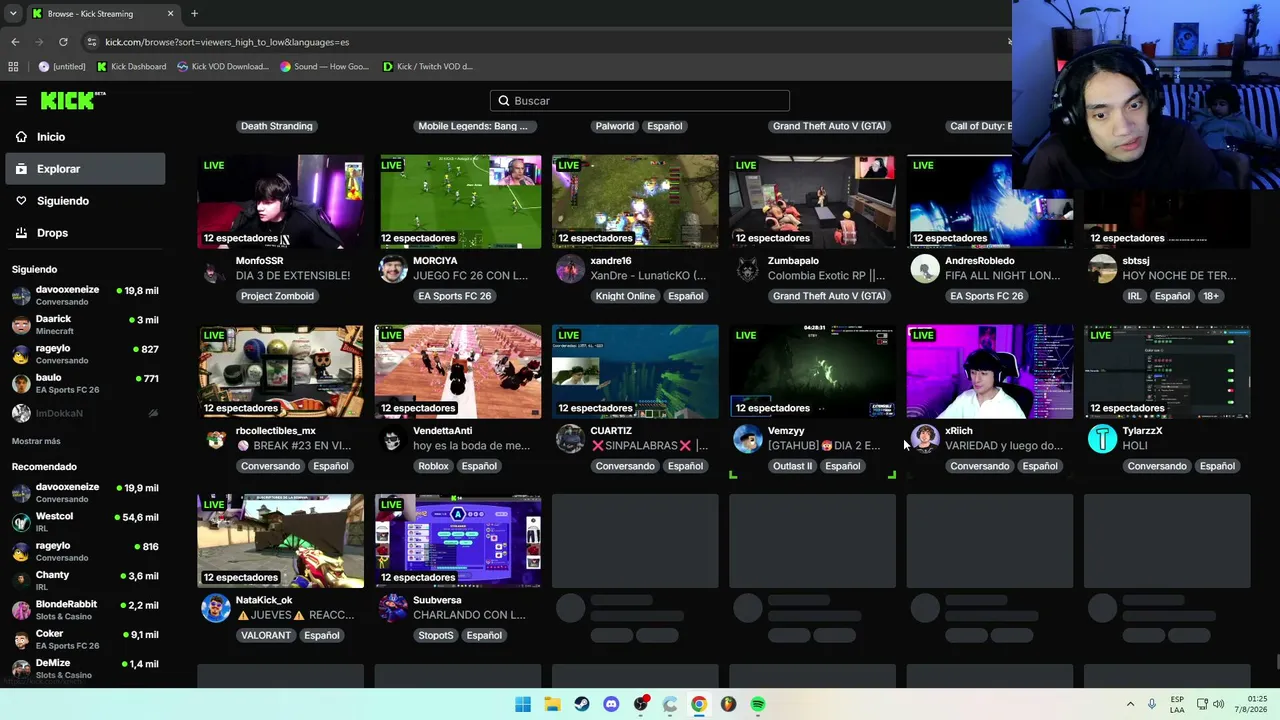Open MORCIYA's channel avatar

click(393, 270)
